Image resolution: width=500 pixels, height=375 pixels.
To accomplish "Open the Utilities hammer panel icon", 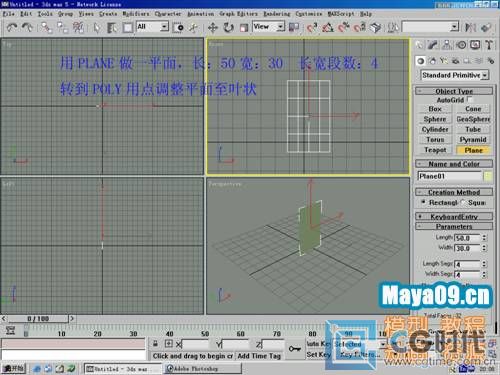I will (489, 45).
